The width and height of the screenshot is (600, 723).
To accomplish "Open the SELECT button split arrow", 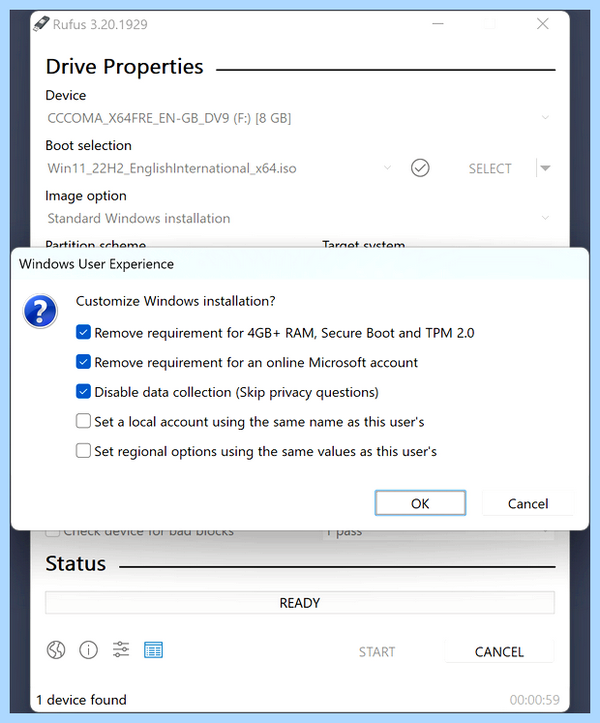I will [545, 168].
